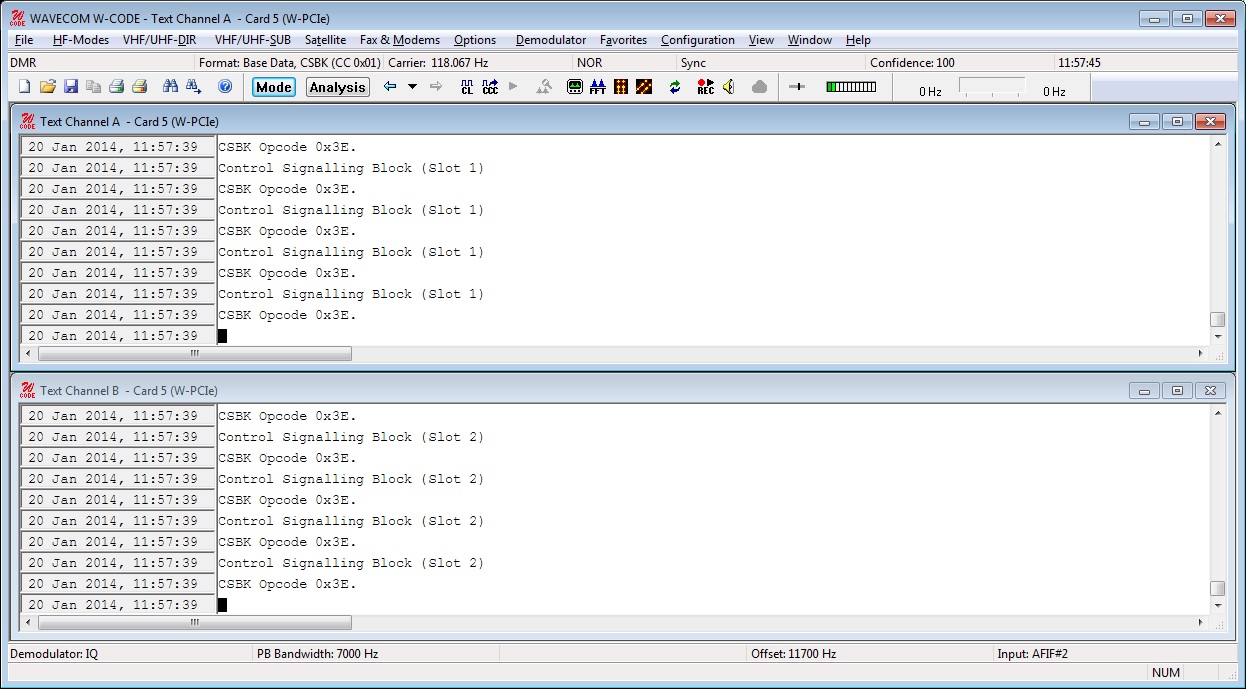Open the Window menu
Viewport: 1246px width, 689px height.
810,40
